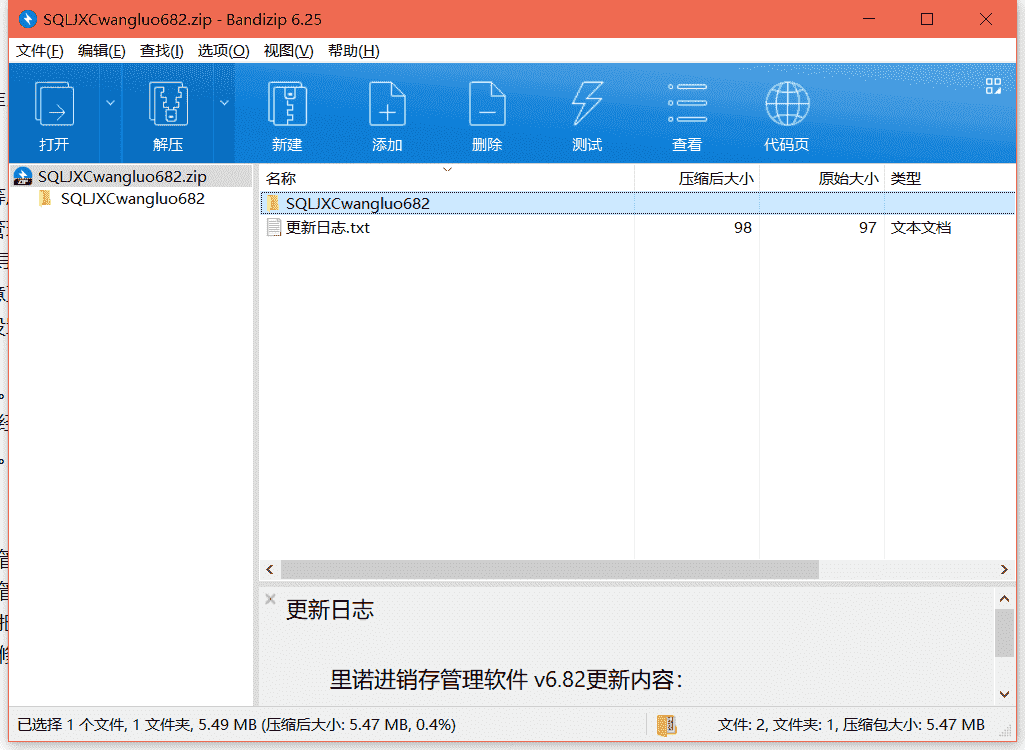Click the Test (测试) lightning icon
Image resolution: width=1025 pixels, height=750 pixels.
tap(587, 103)
